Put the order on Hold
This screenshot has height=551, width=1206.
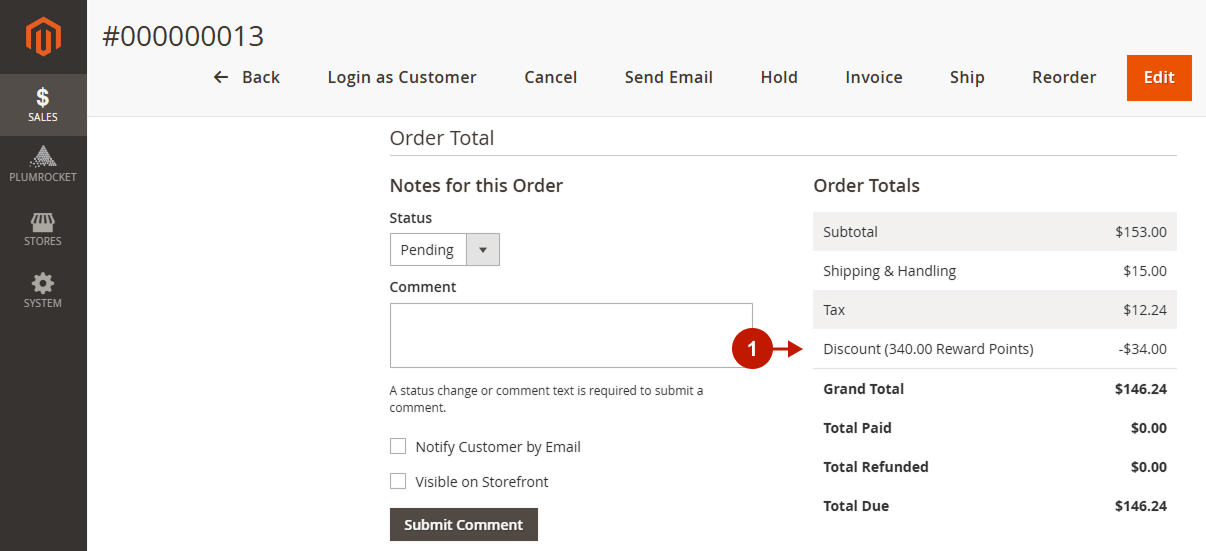tap(779, 77)
